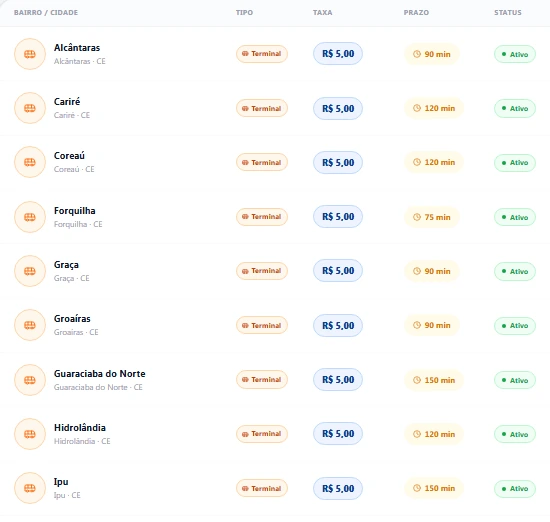Select the bus icon for Coreaú
Screen dimensions: 550x522
30,162
